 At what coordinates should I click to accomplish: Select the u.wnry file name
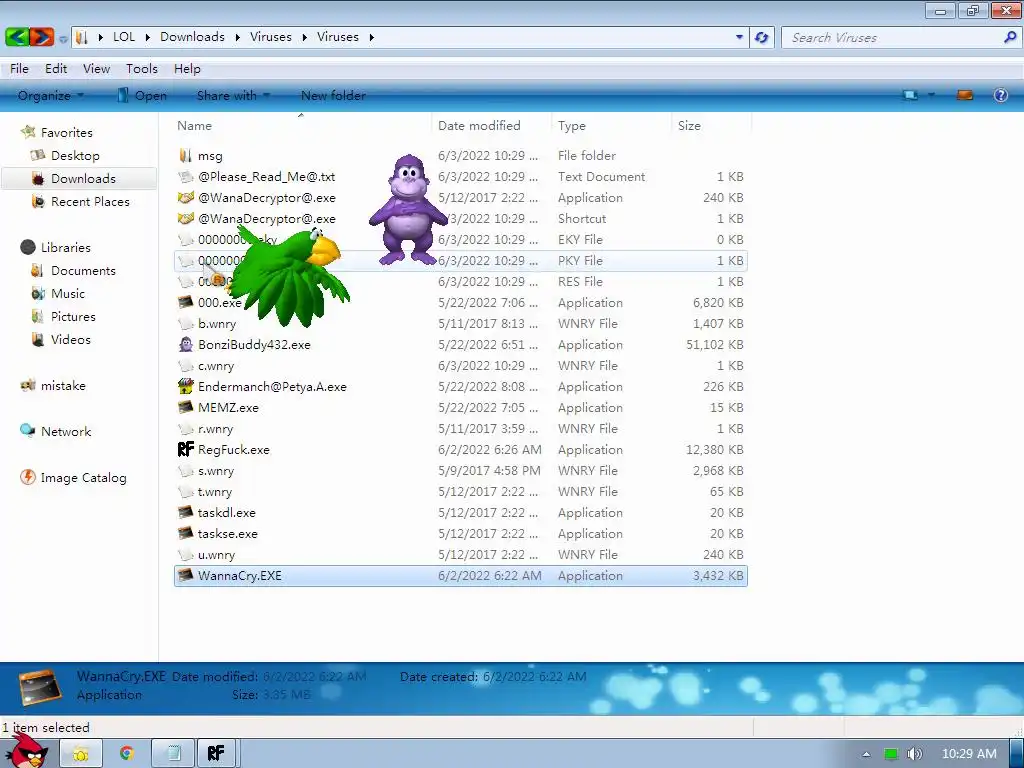pos(216,555)
